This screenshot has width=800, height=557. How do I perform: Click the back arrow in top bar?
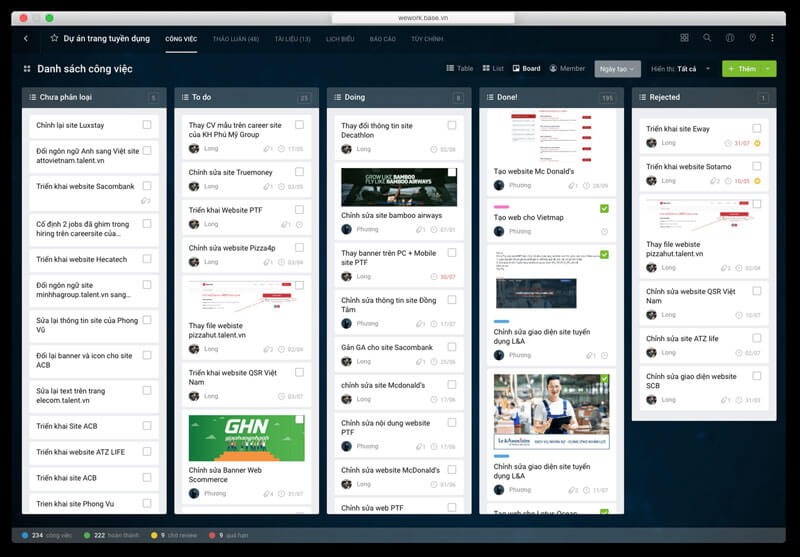coord(25,38)
